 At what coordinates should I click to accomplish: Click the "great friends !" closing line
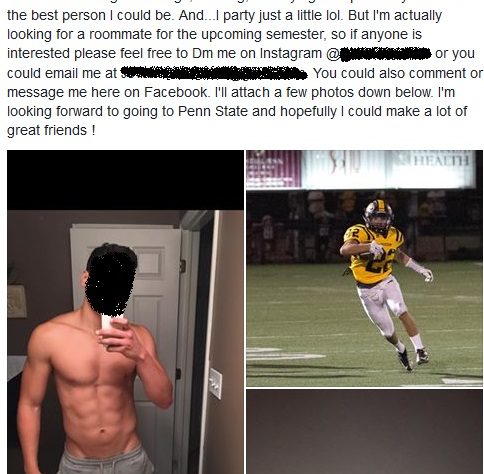point(51,131)
